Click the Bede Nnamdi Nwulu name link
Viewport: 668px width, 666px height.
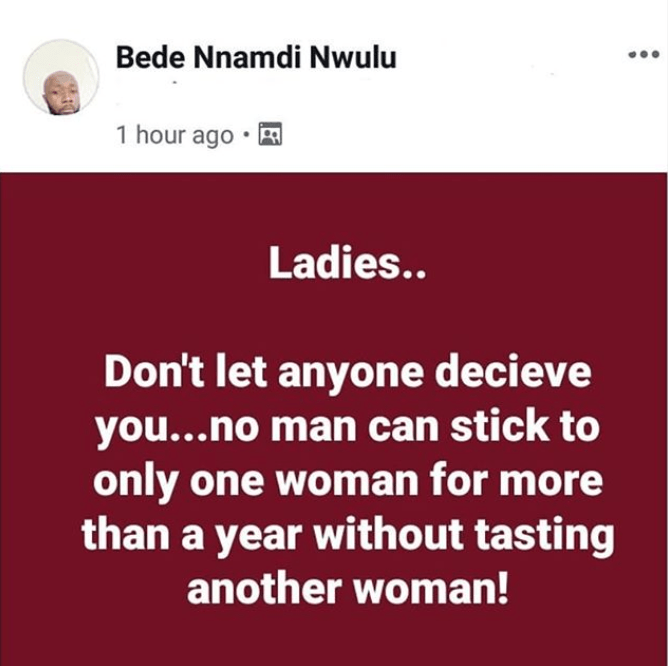tap(256, 58)
